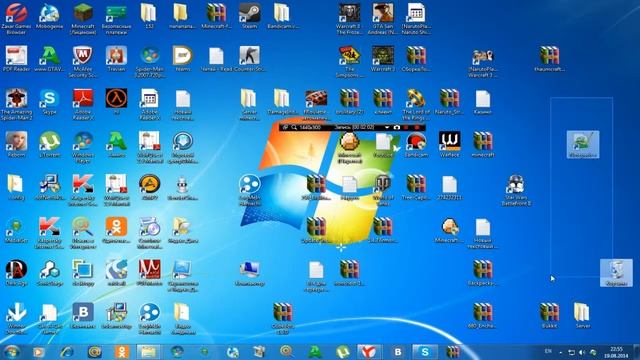640x360 pixels.
Task: Open Odnoklassniki taskbar shortcut
Action: 122,351
